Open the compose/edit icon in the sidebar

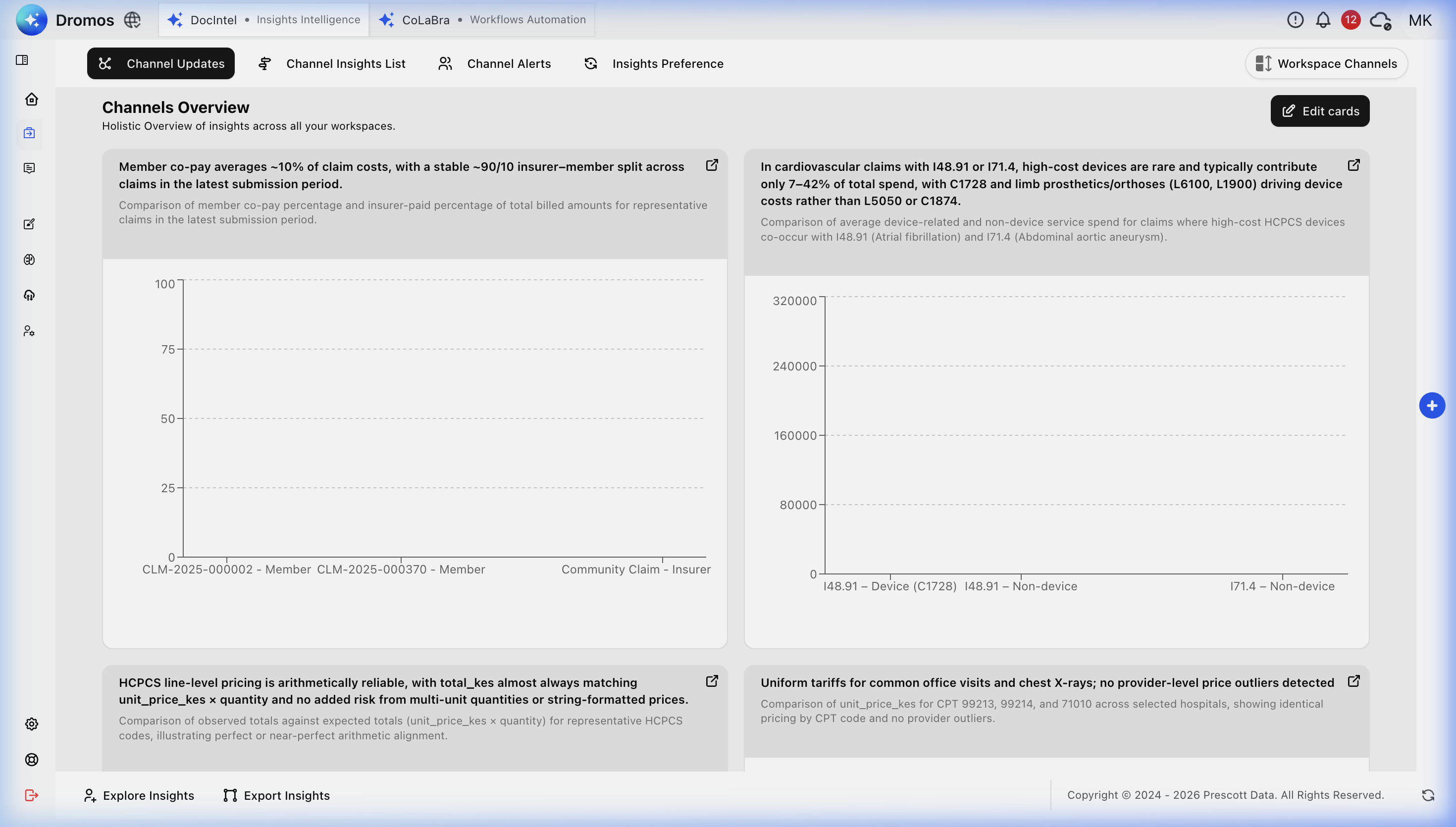32,224
